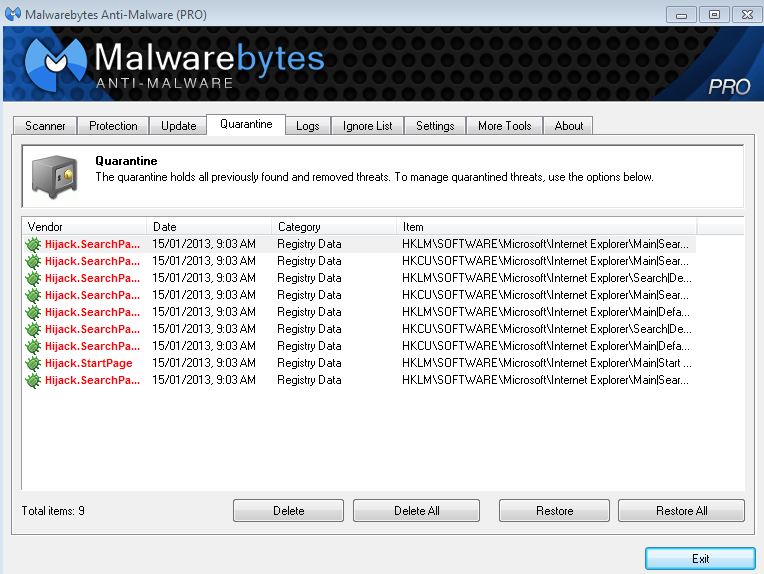
Task: Select the HKCU ...Internet Explorer\Search|De... item
Action: (x=546, y=329)
